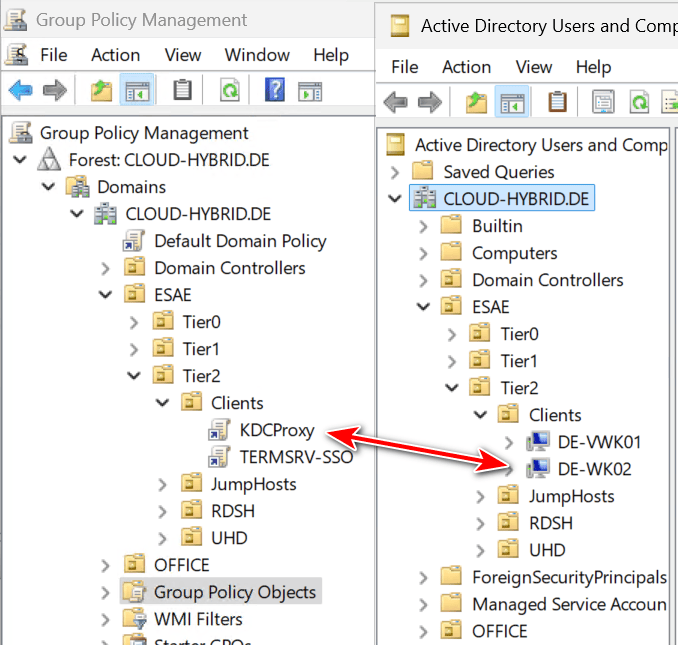678x645 pixels.
Task: Click the Up One Level icon in Group Policy Management
Action: [x=101, y=91]
